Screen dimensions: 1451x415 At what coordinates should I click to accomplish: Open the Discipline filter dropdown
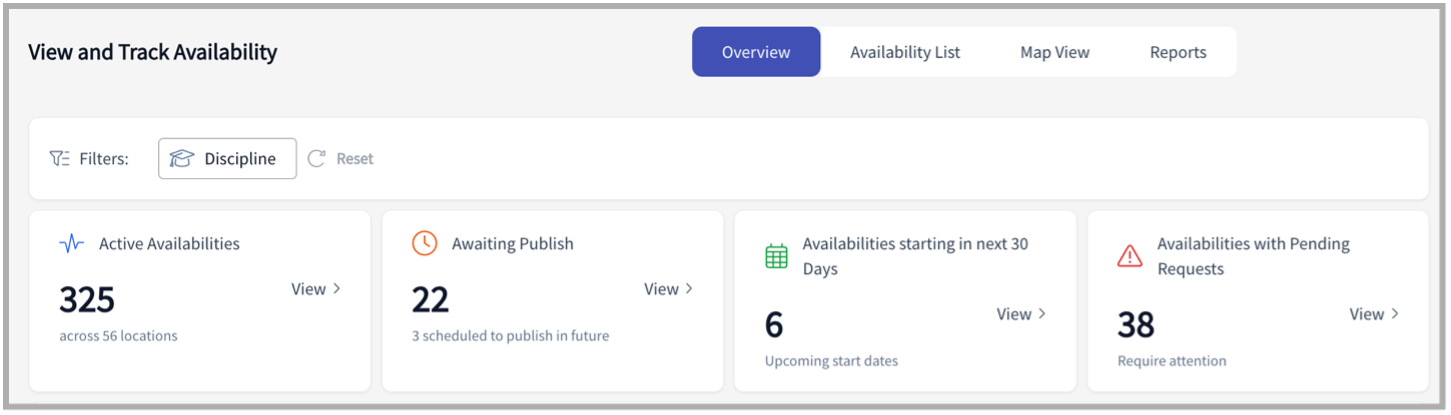[227, 159]
